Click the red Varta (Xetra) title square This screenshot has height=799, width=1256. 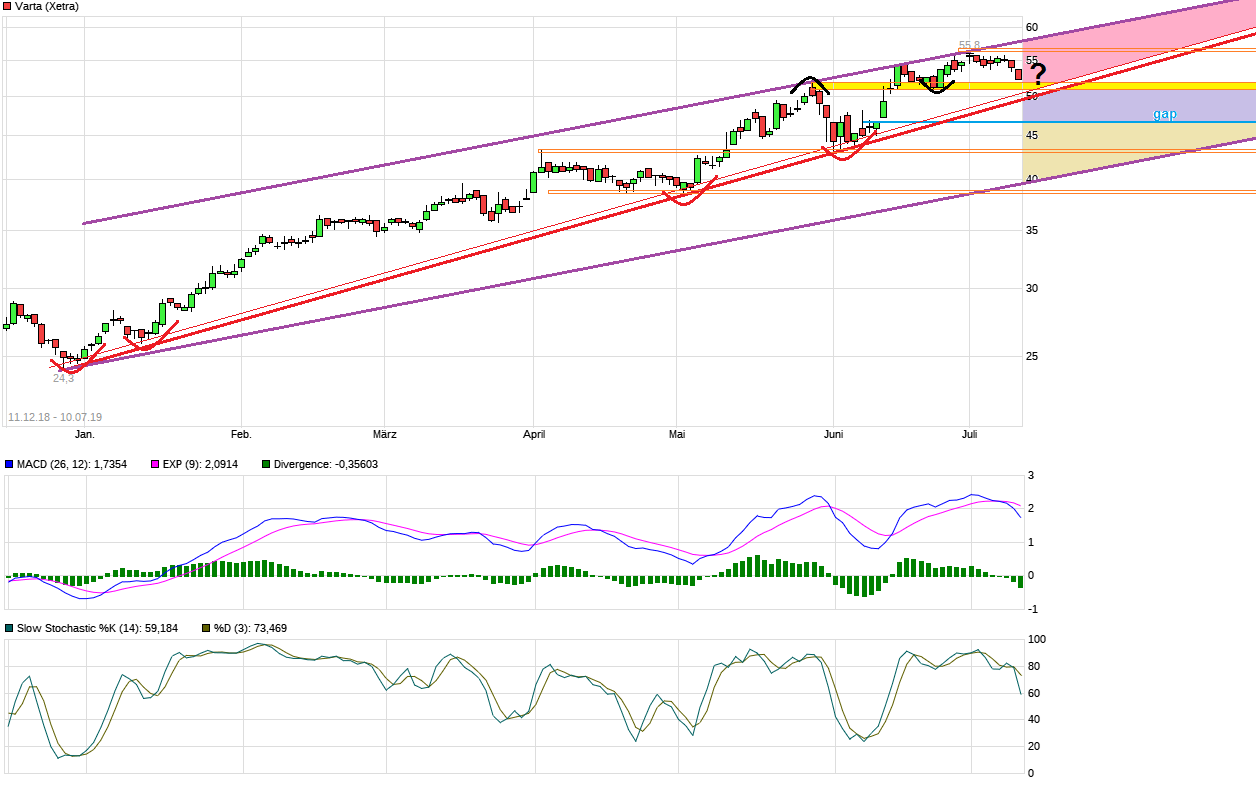(x=7, y=7)
